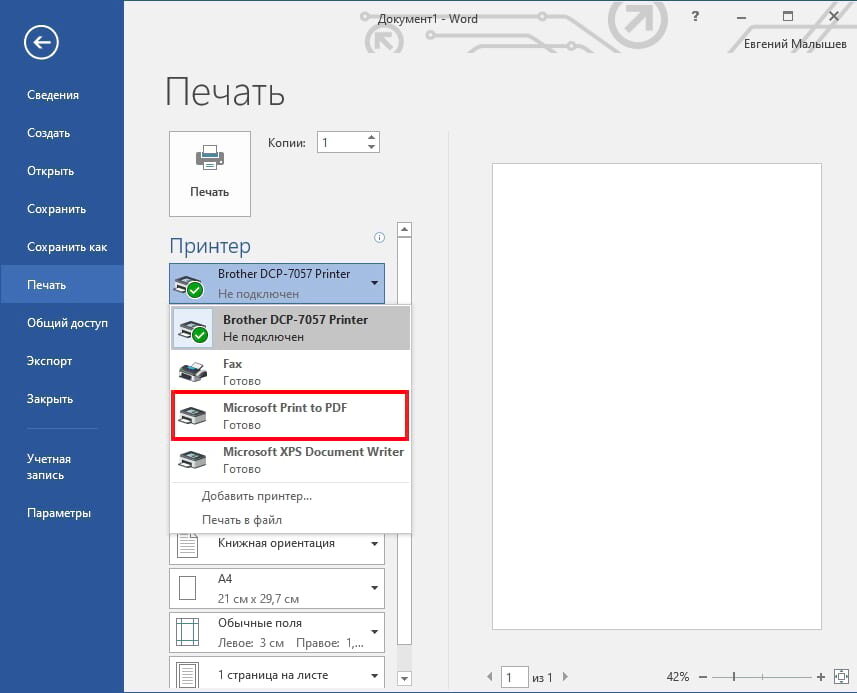Select Microsoft XPS Document Writer
857x693 pixels.
[290, 460]
